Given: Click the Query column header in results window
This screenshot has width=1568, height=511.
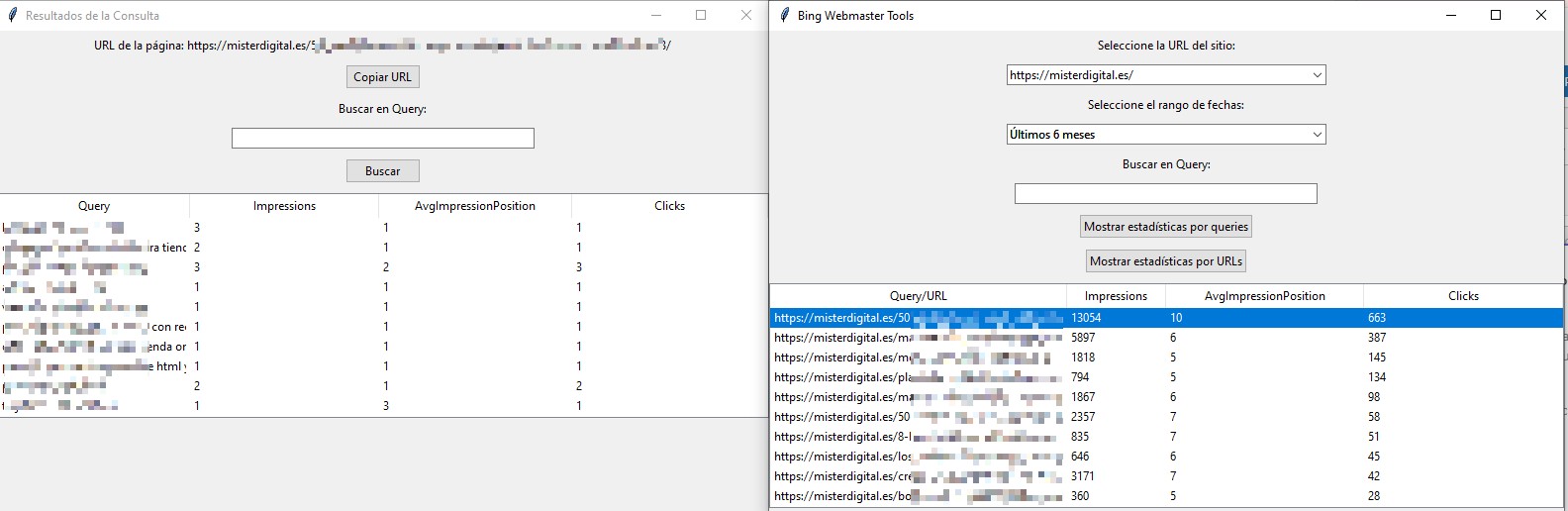Looking at the screenshot, I should coord(94,206).
